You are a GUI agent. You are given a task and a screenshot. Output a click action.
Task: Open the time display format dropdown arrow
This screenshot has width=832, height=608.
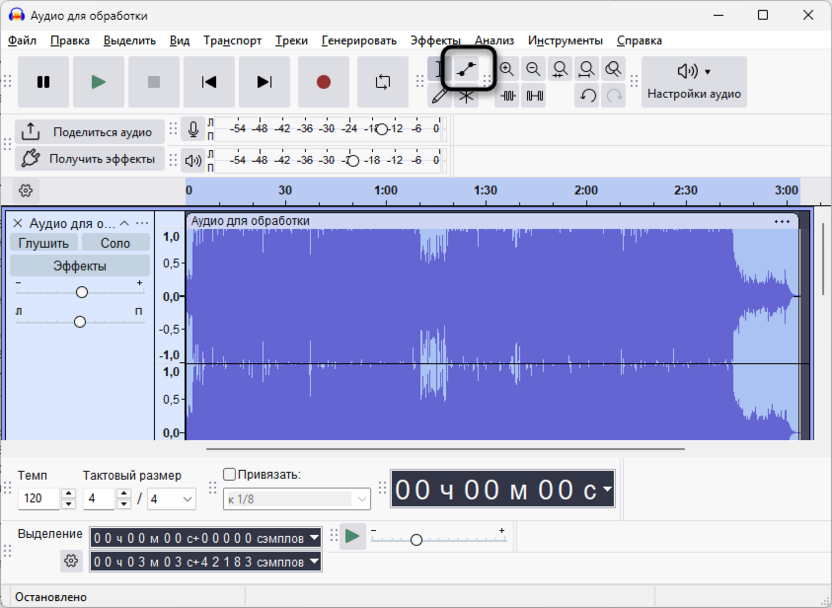point(607,489)
